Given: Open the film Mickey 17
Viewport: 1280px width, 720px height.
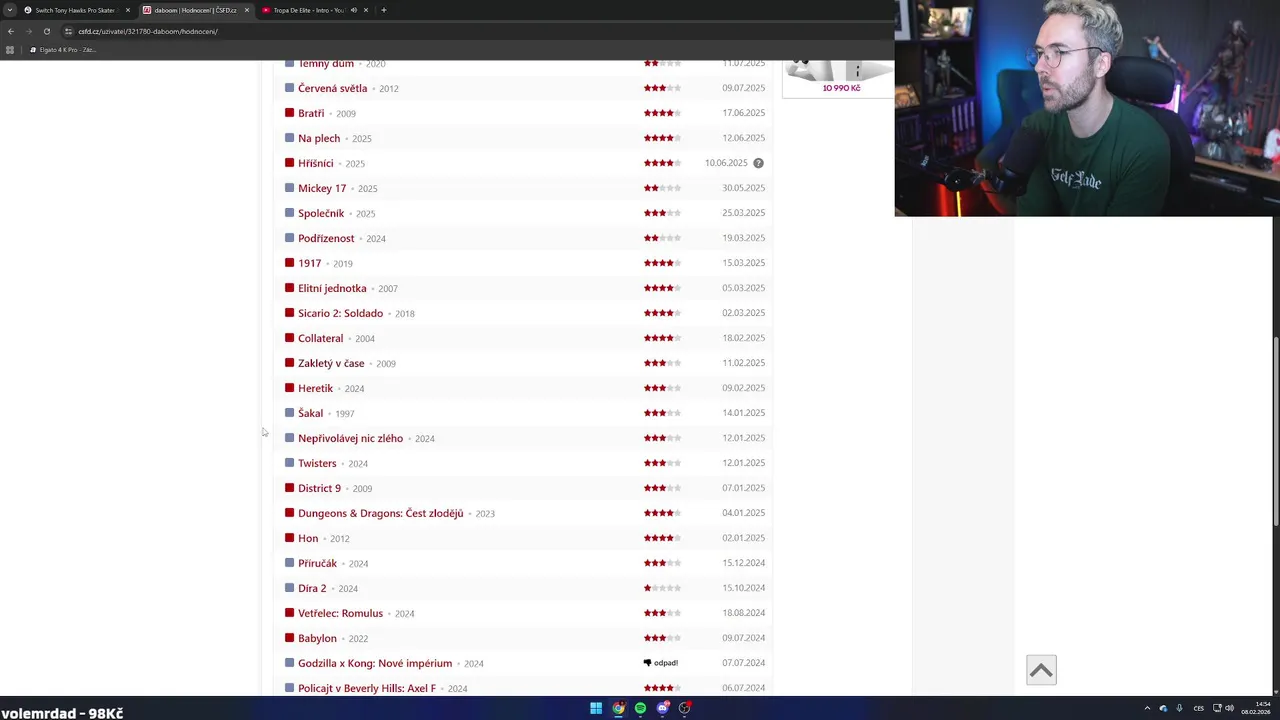Looking at the screenshot, I should (x=322, y=188).
